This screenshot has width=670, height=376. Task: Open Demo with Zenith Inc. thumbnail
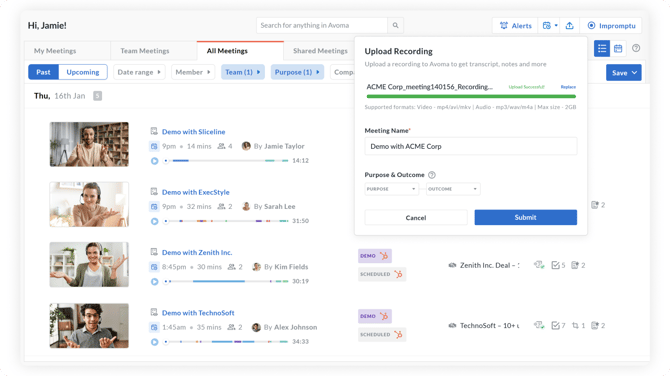tap(89, 264)
